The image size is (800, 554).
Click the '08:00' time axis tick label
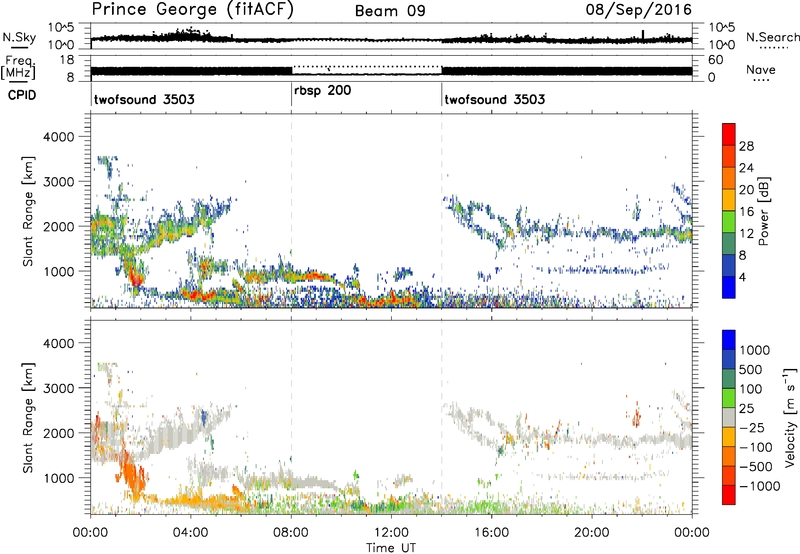[x=291, y=533]
